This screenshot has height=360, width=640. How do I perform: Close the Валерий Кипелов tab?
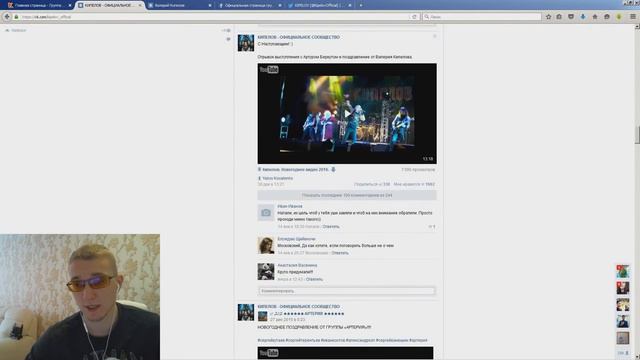210,5
